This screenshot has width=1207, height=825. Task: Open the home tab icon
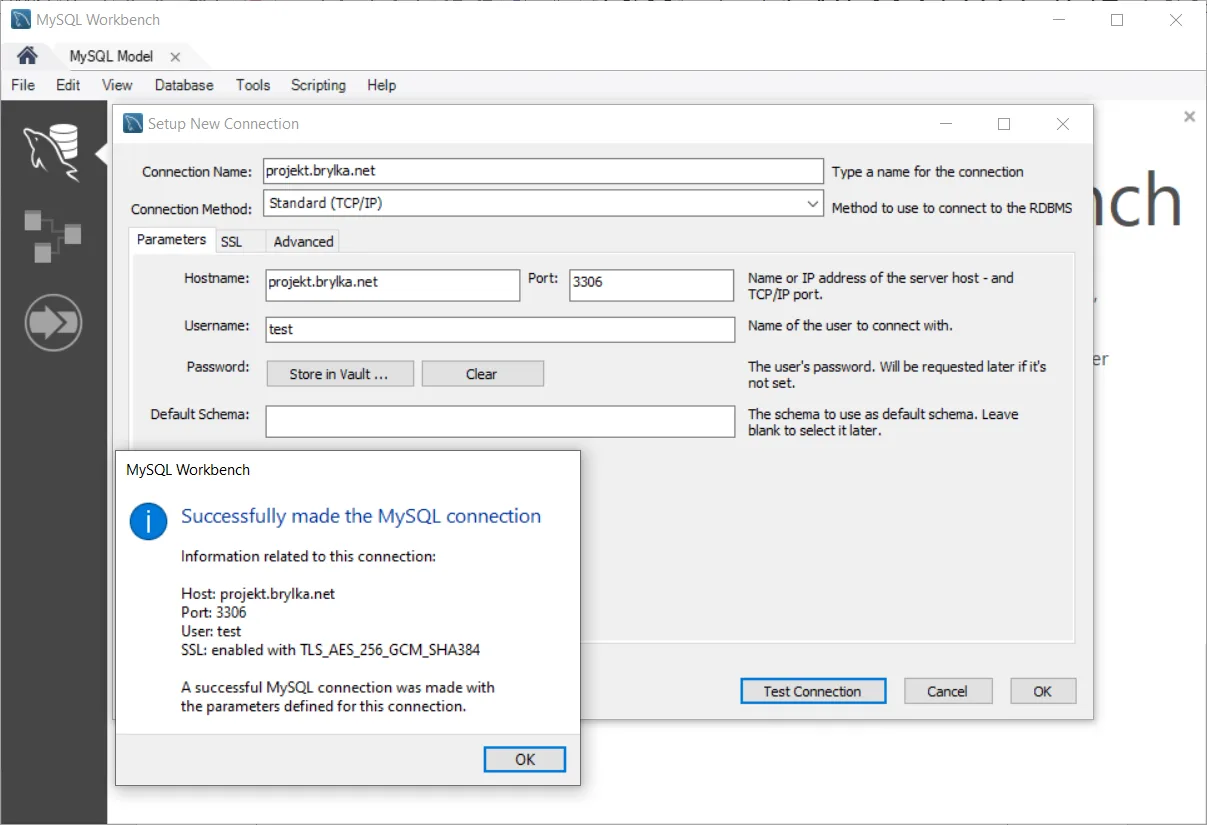[x=27, y=55]
